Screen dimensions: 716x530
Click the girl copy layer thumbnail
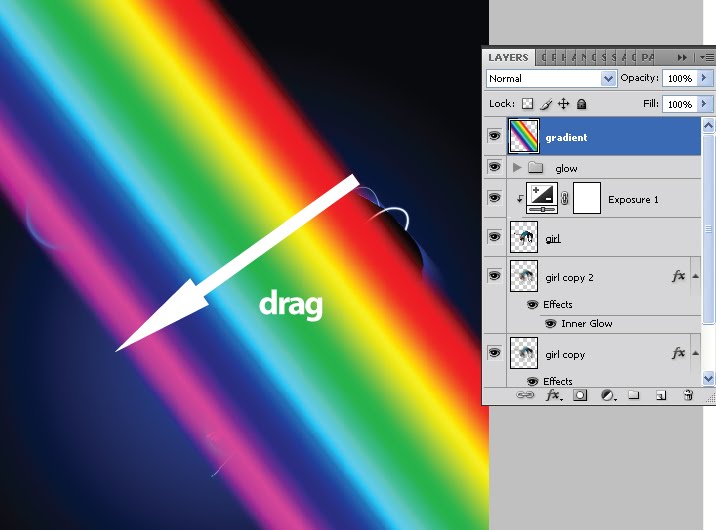pyautogui.click(x=524, y=352)
